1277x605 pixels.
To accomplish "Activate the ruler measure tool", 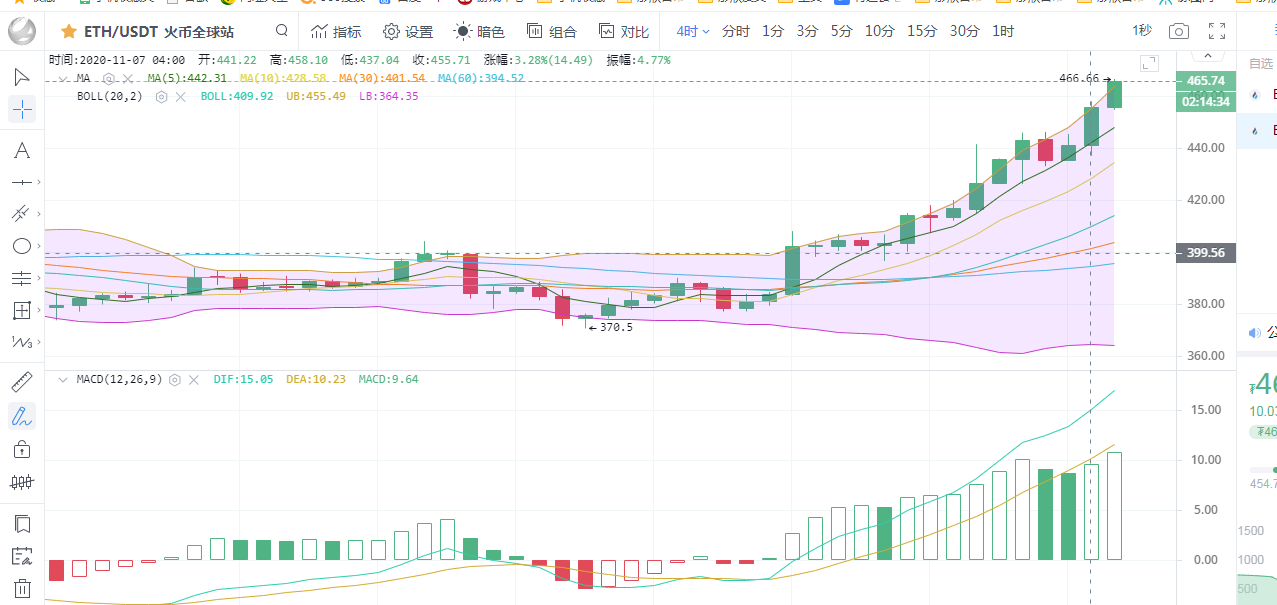I will click(x=22, y=381).
